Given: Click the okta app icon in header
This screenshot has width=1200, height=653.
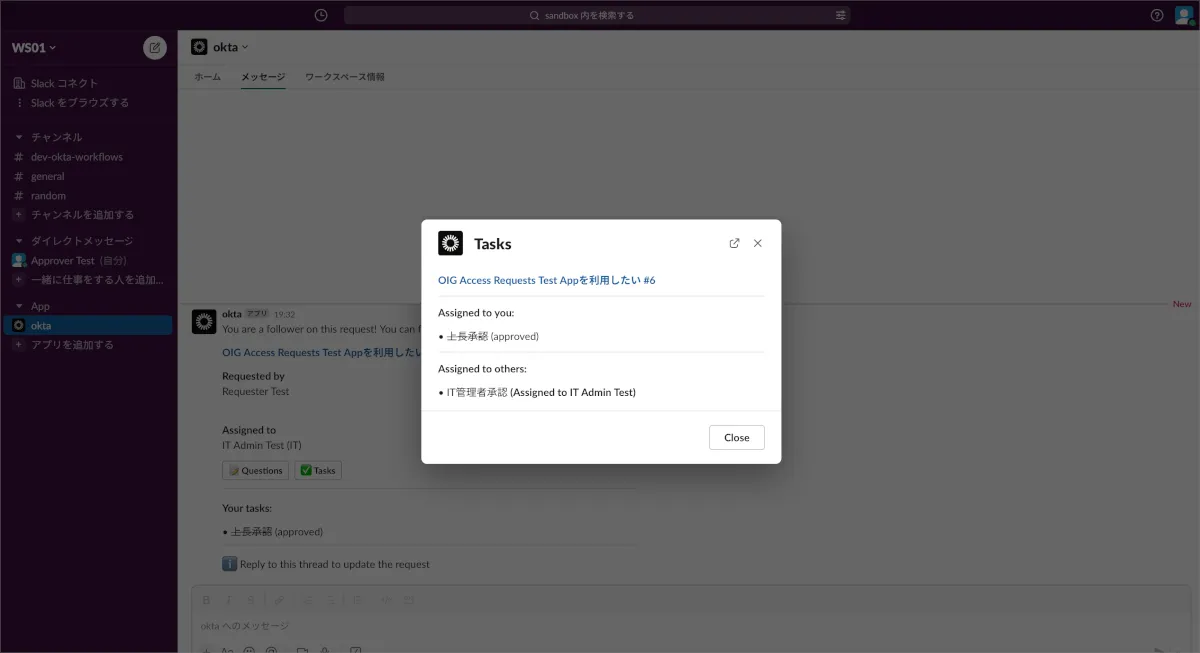Looking at the screenshot, I should (199, 47).
